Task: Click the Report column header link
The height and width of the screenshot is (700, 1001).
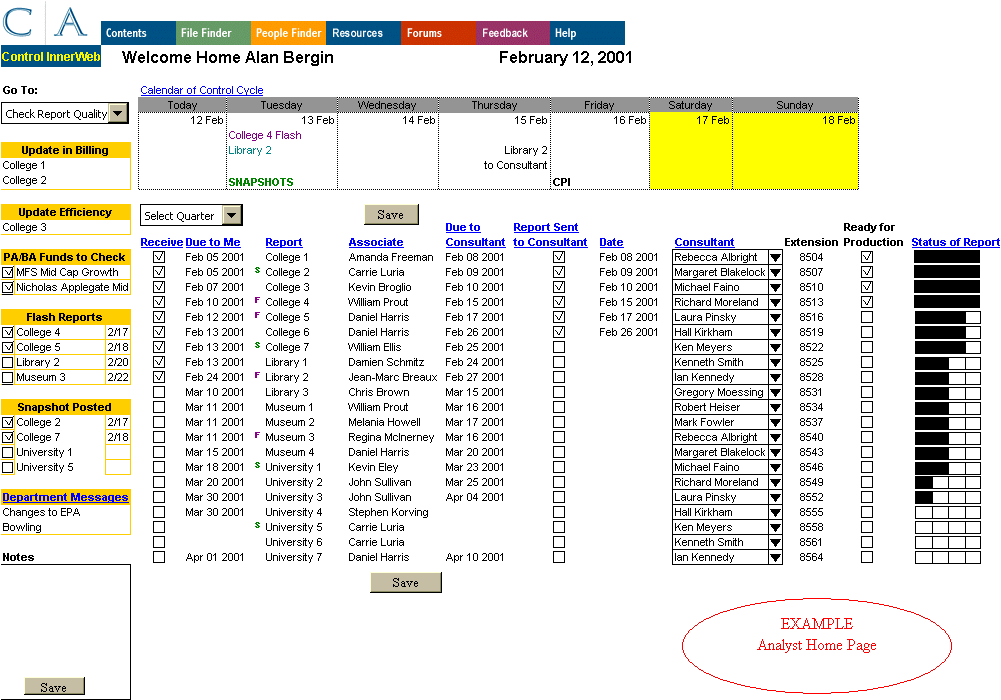Action: pos(283,242)
